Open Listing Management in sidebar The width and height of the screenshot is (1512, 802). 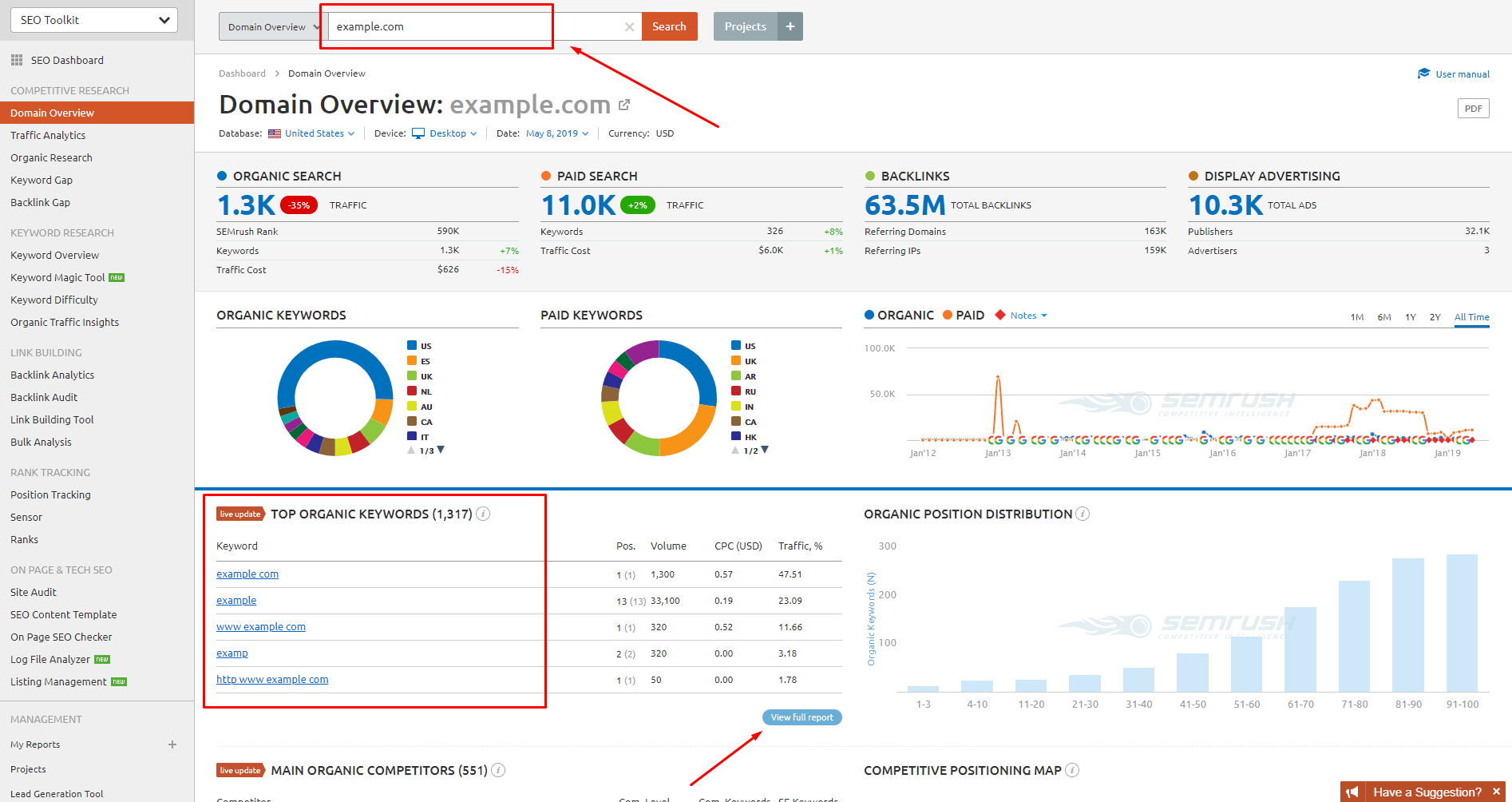point(58,681)
